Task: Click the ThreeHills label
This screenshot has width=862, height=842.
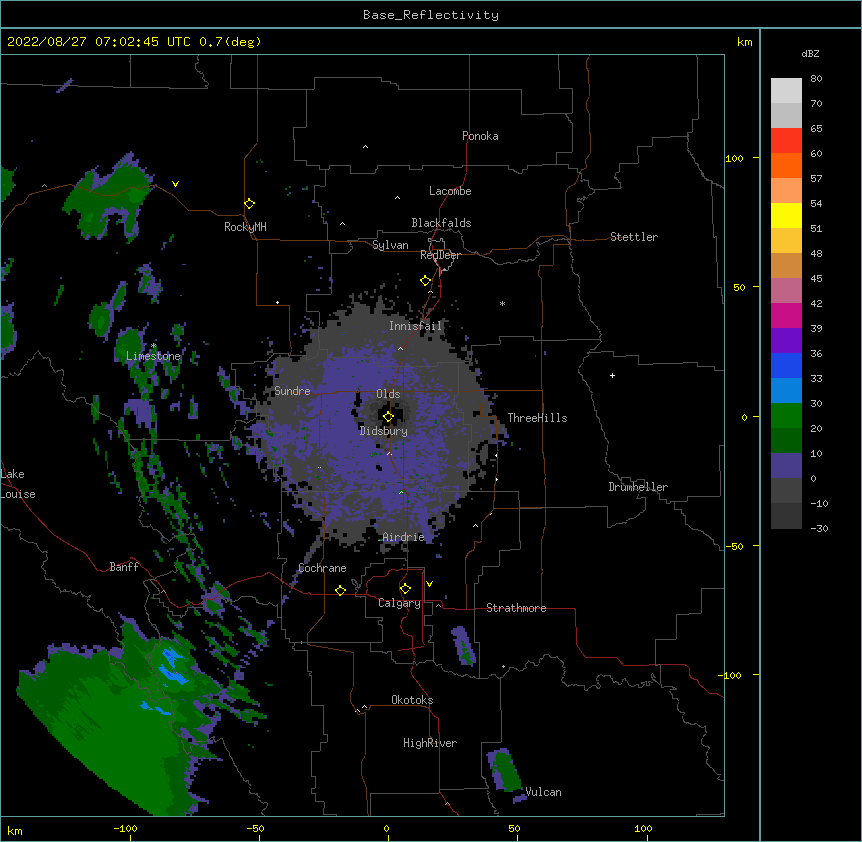Action: pyautogui.click(x=537, y=418)
